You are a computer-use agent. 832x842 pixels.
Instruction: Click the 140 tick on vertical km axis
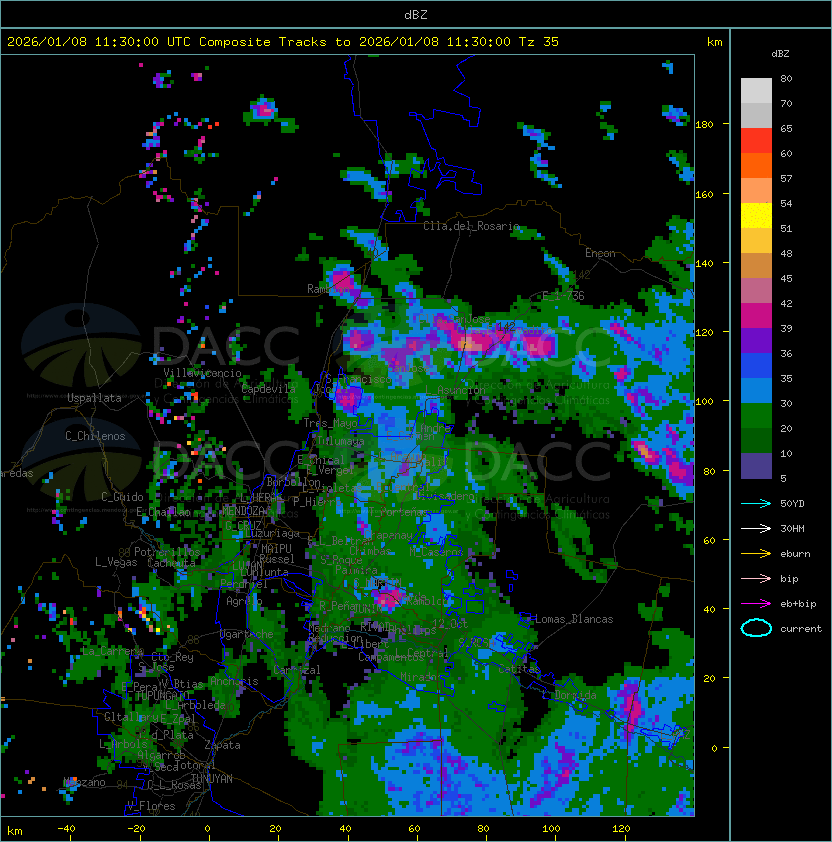(704, 264)
